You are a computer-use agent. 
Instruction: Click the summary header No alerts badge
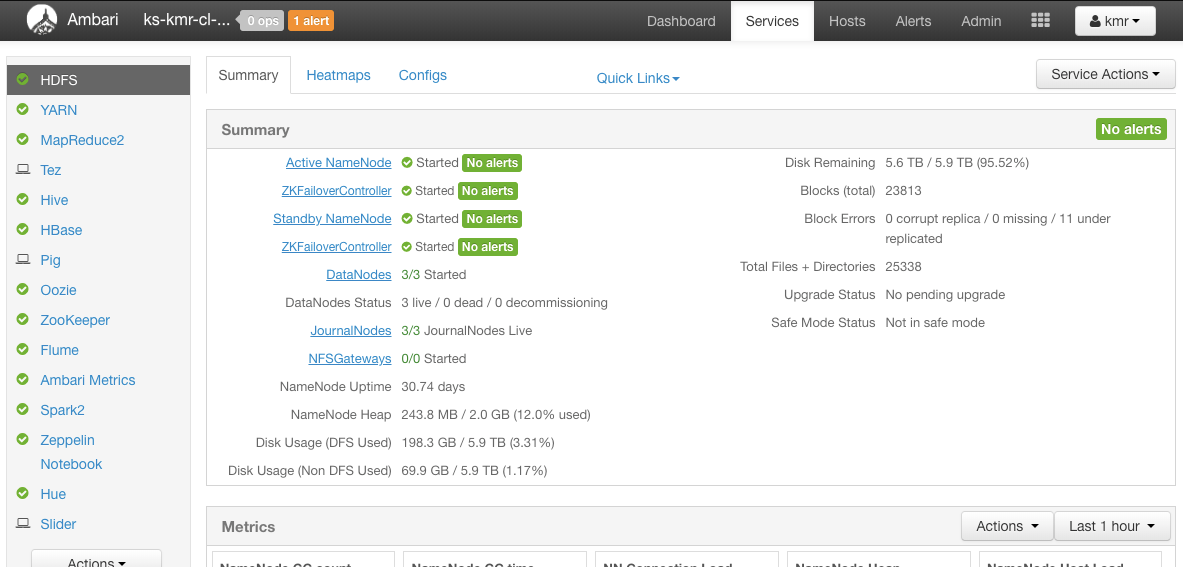click(1131, 130)
